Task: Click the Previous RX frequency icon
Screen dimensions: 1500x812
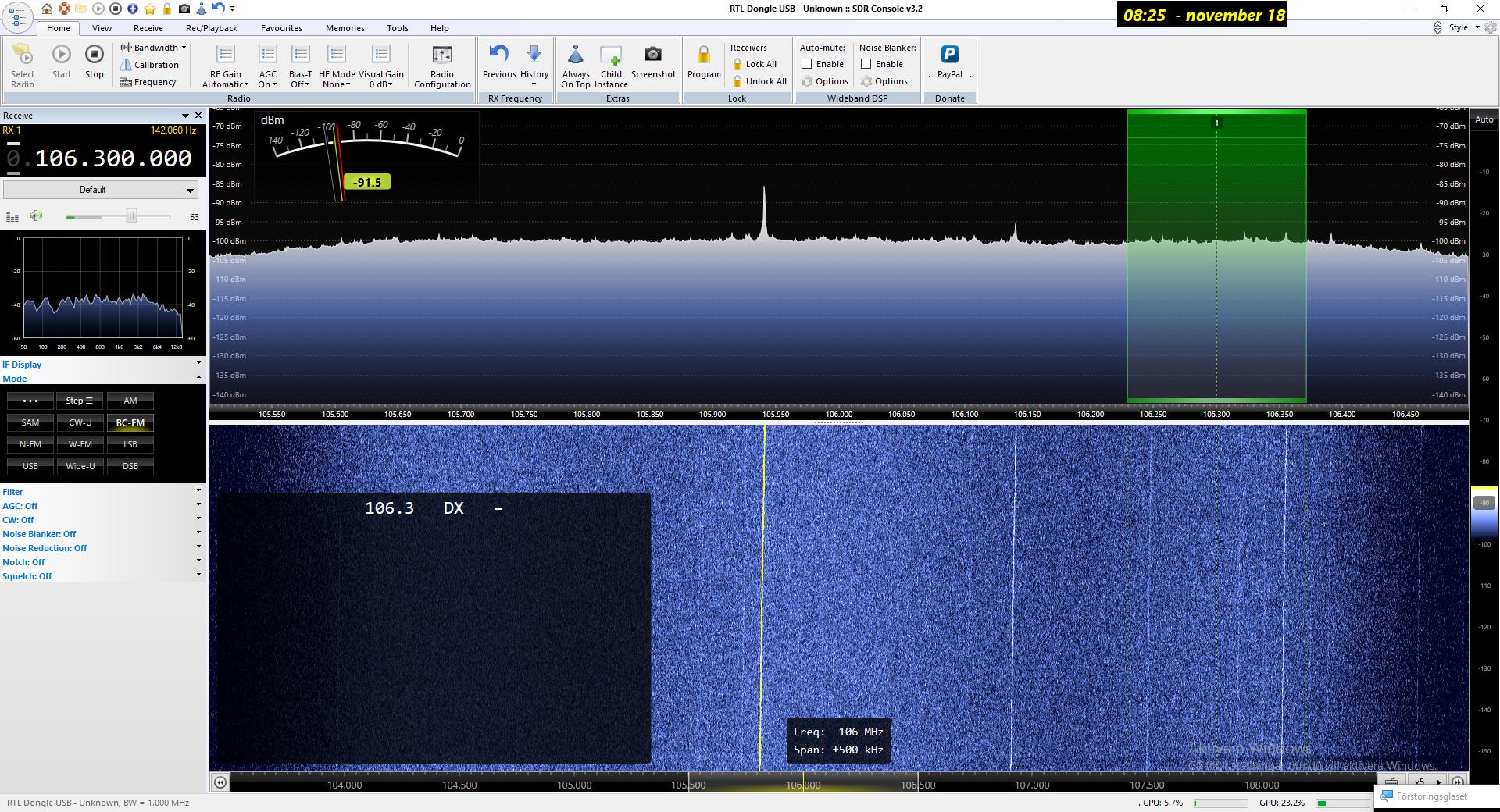Action: pyautogui.click(x=499, y=55)
